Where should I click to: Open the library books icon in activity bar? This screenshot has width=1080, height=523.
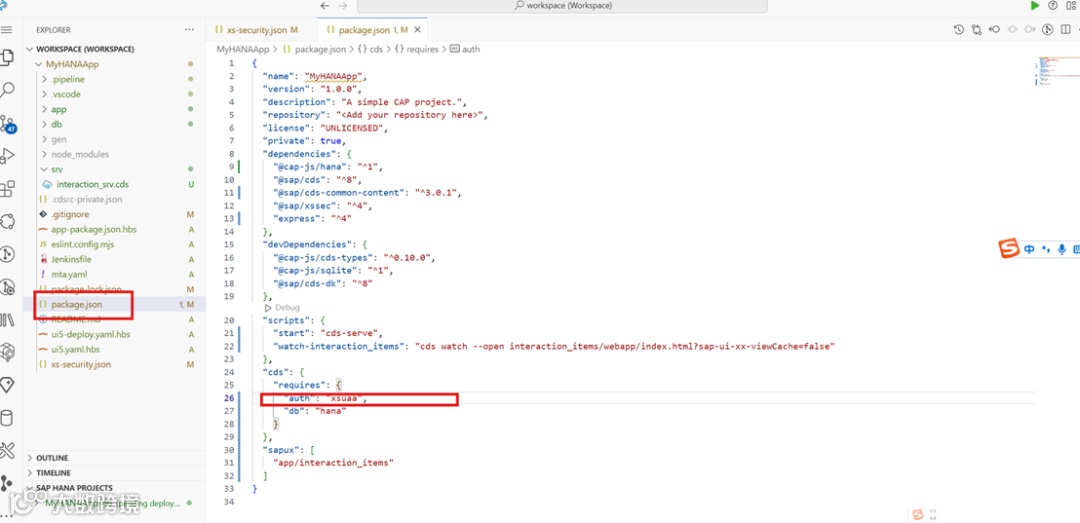click(7, 320)
